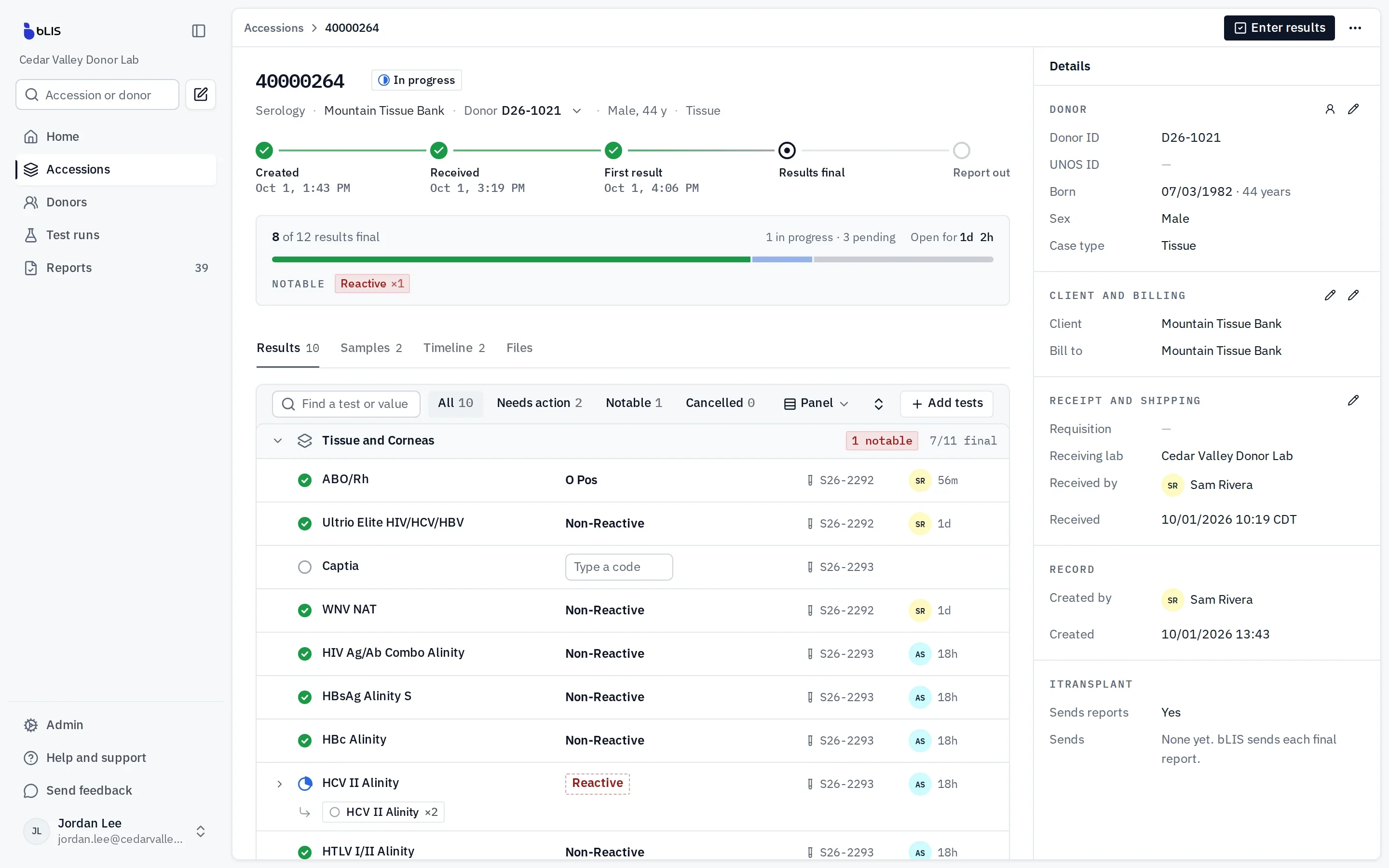Image resolution: width=1389 pixels, height=868 pixels.
Task: Collapse the Tissue and Corneas group
Action: coord(278,440)
